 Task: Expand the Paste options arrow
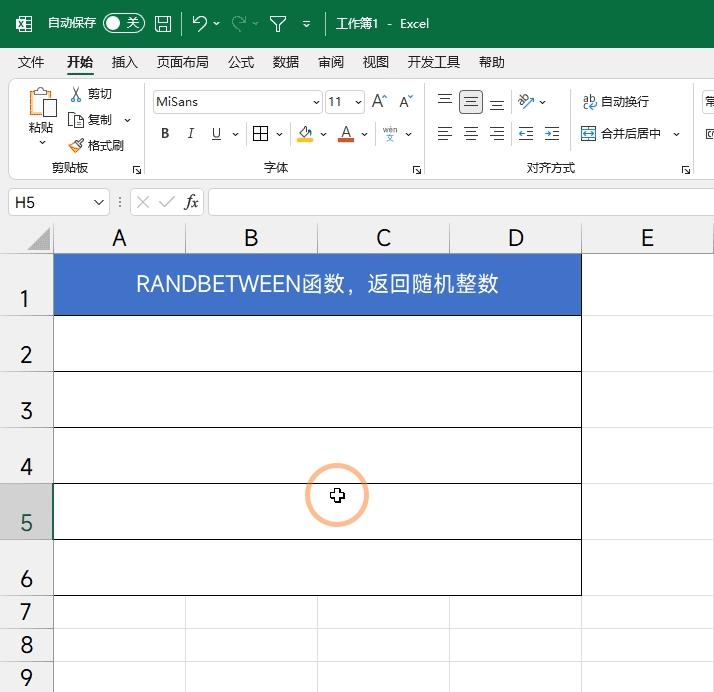point(42,143)
